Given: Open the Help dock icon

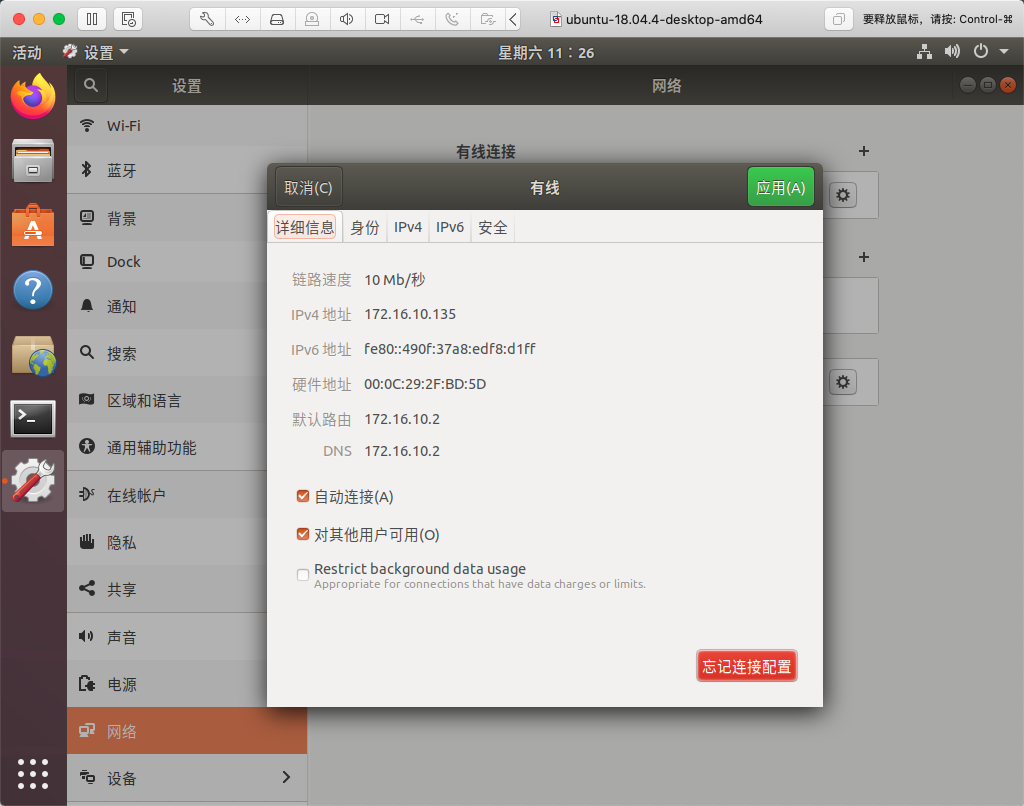Looking at the screenshot, I should (x=33, y=289).
